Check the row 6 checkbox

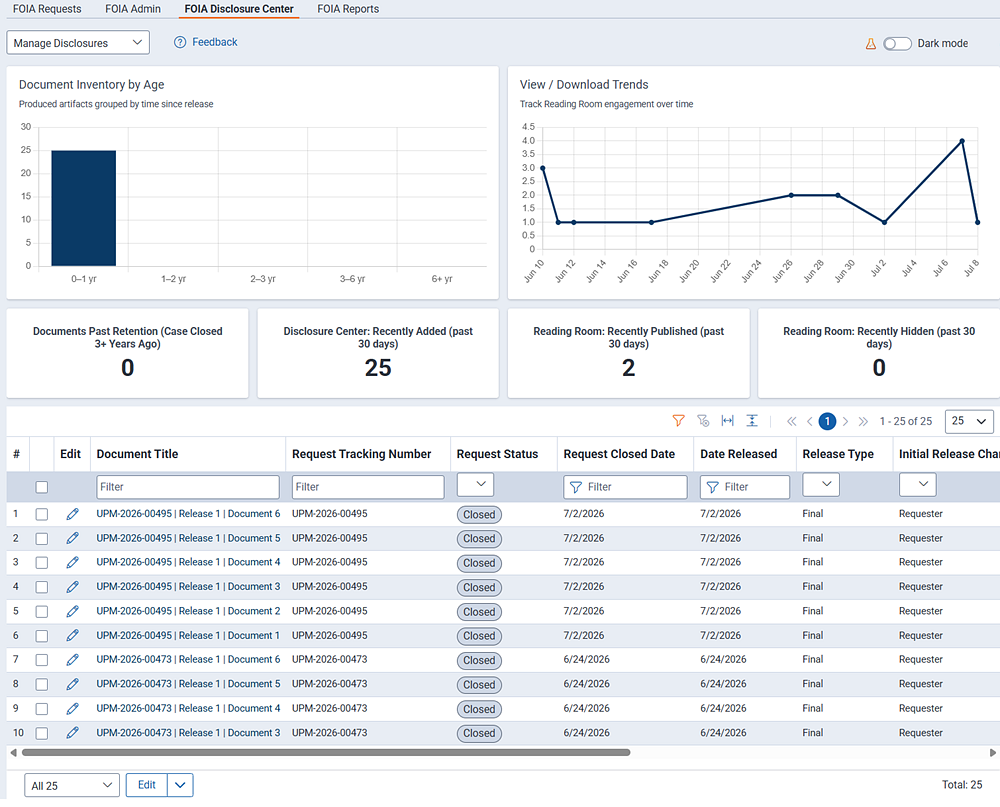(x=41, y=635)
